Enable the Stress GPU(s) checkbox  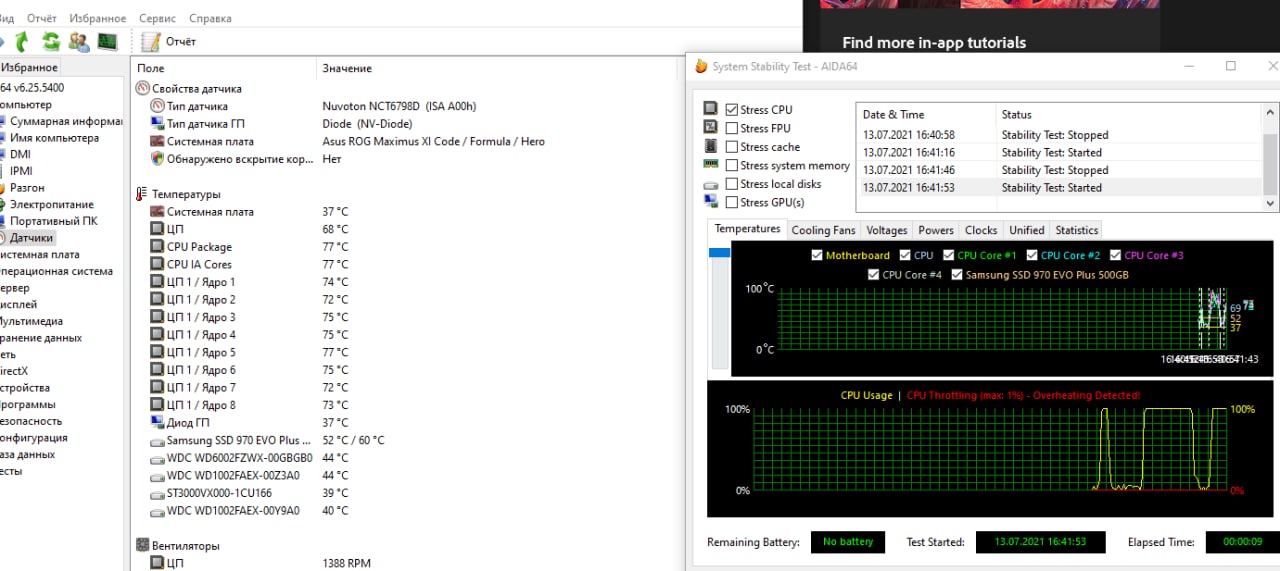tap(732, 202)
